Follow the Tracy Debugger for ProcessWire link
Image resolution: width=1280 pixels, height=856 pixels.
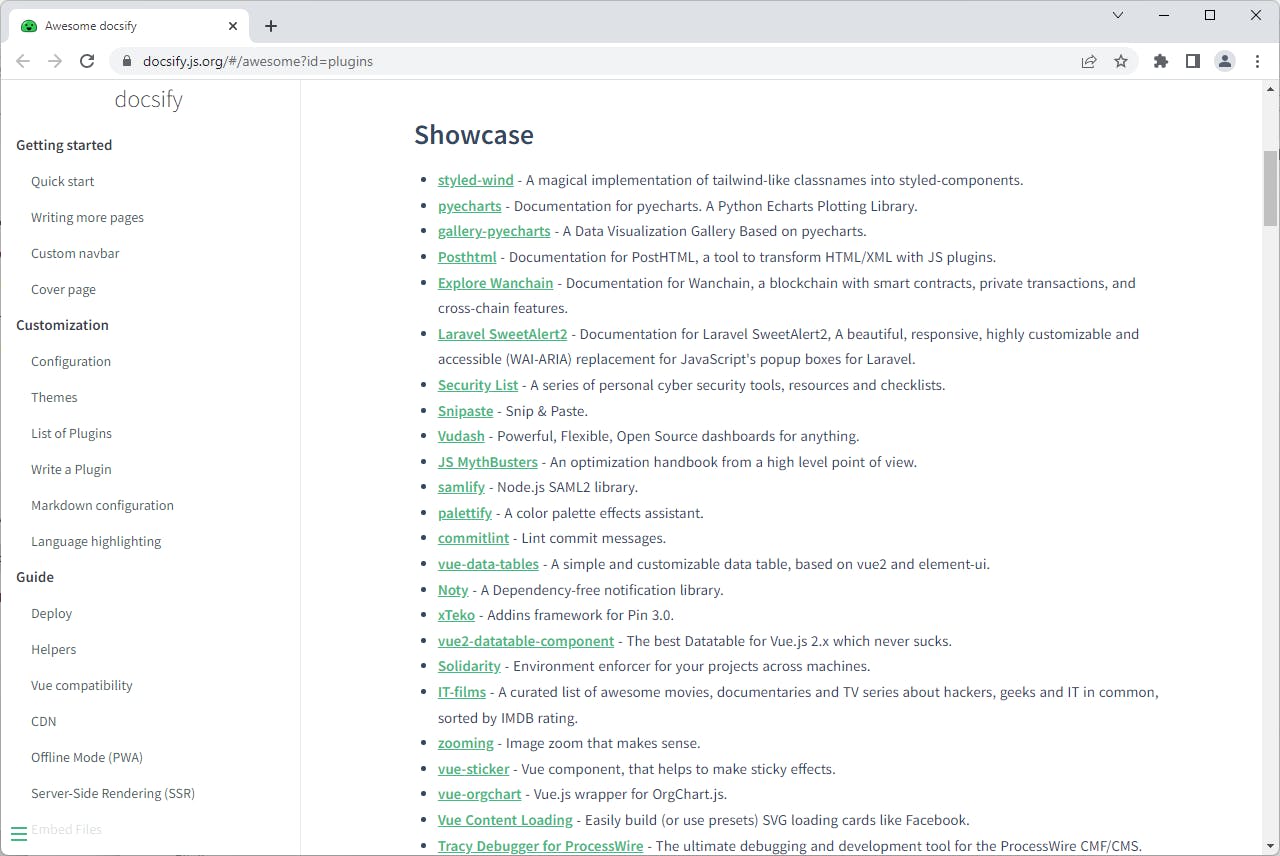pyautogui.click(x=541, y=846)
